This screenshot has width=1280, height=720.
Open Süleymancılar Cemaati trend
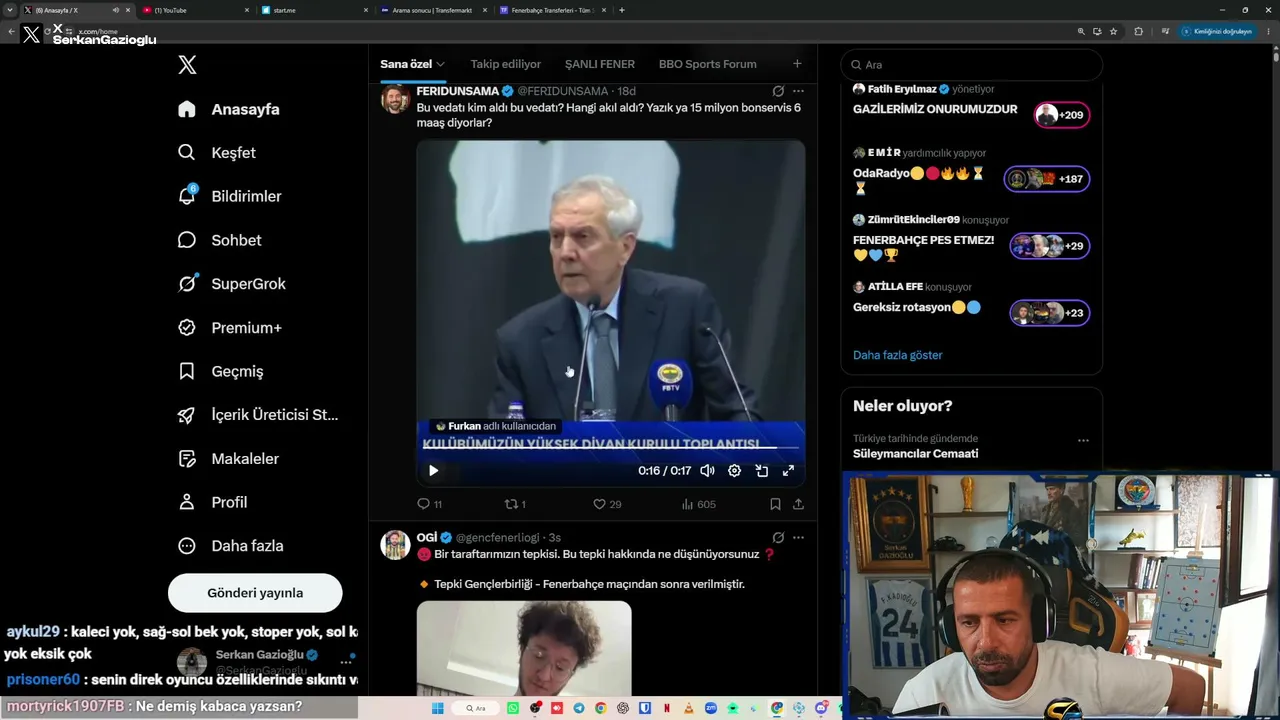pyautogui.click(x=915, y=454)
